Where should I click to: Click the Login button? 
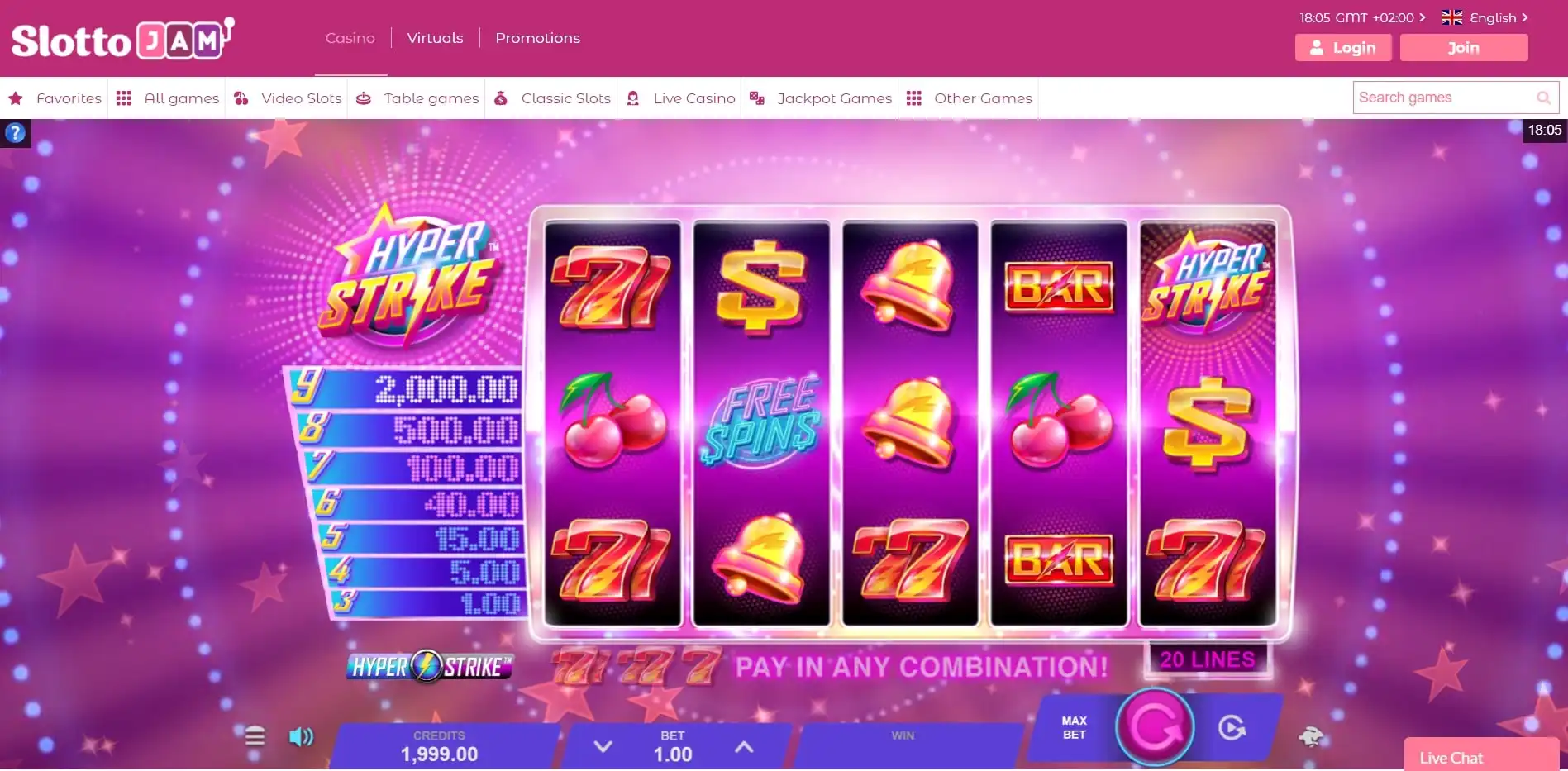pyautogui.click(x=1343, y=47)
